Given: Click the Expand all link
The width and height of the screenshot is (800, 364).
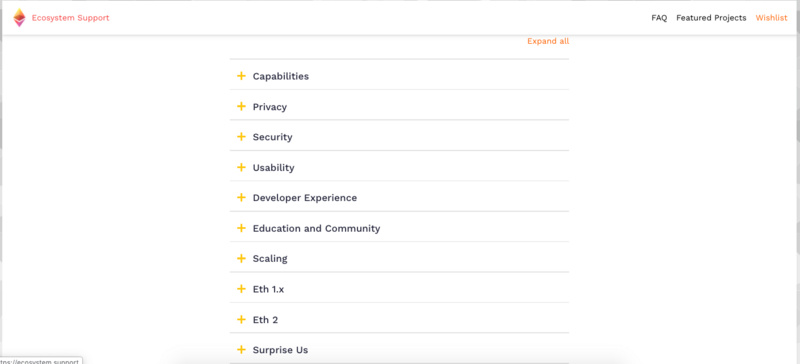Looking at the screenshot, I should coord(548,41).
